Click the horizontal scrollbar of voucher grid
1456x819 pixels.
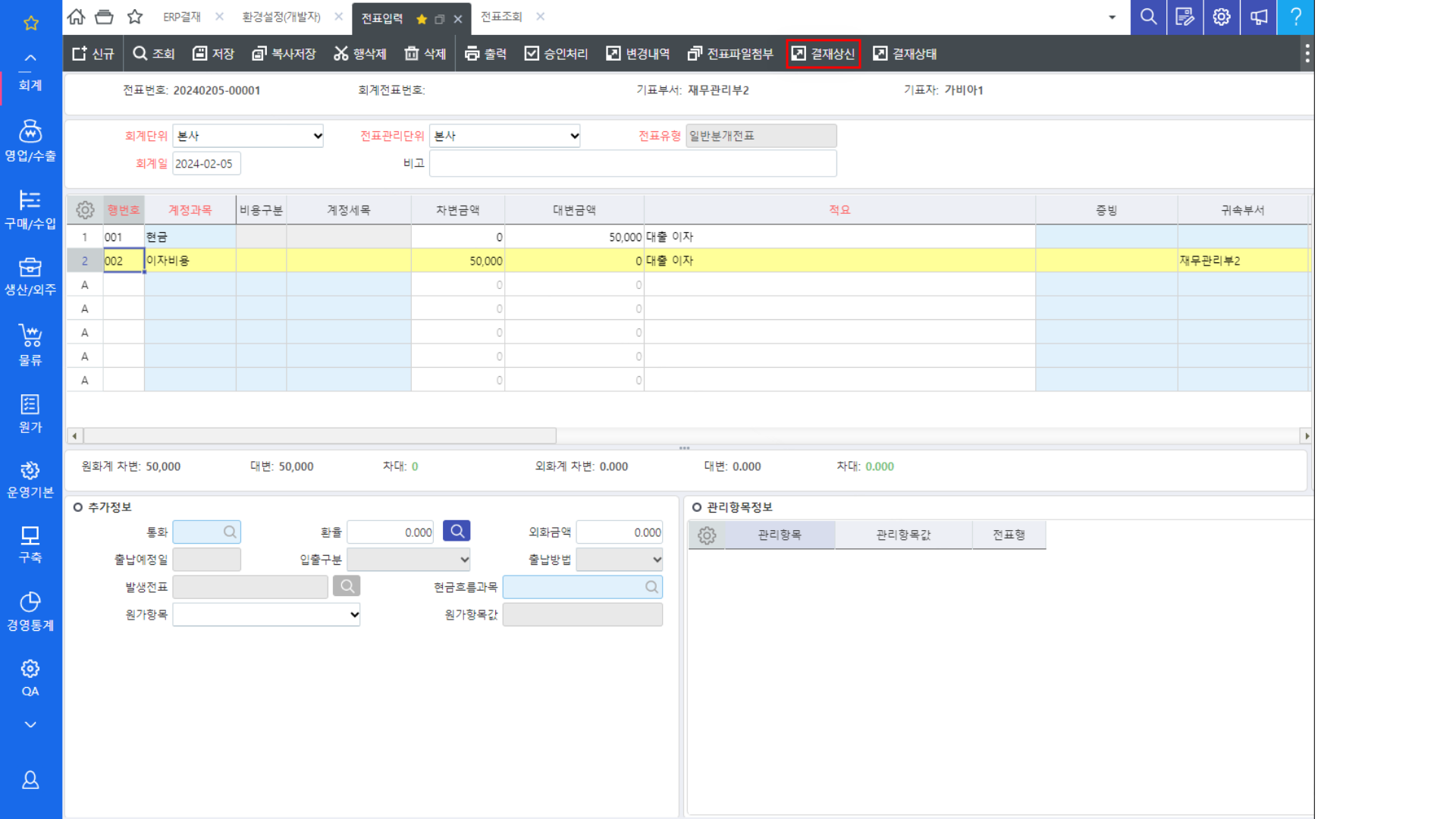pyautogui.click(x=318, y=436)
